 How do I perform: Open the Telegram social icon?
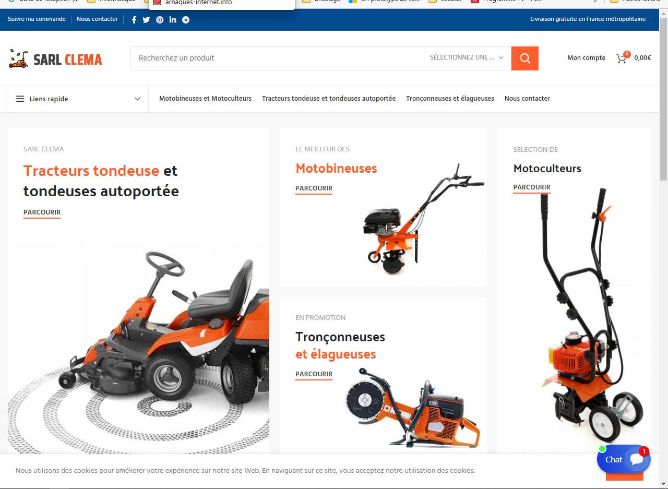[186, 20]
